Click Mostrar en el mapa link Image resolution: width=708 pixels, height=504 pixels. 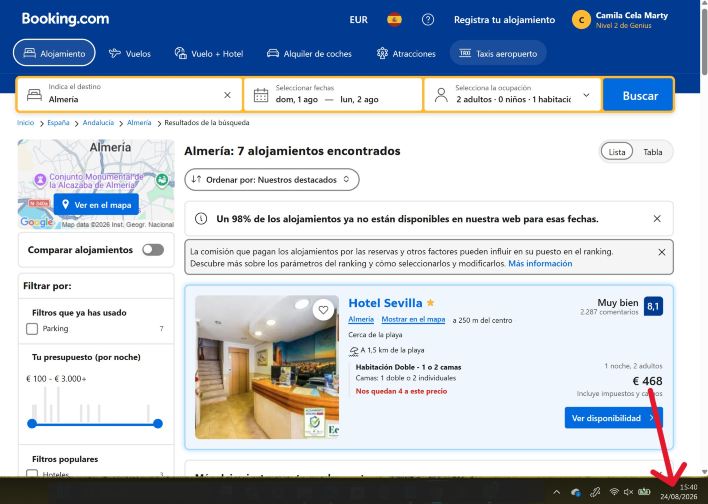(413, 320)
